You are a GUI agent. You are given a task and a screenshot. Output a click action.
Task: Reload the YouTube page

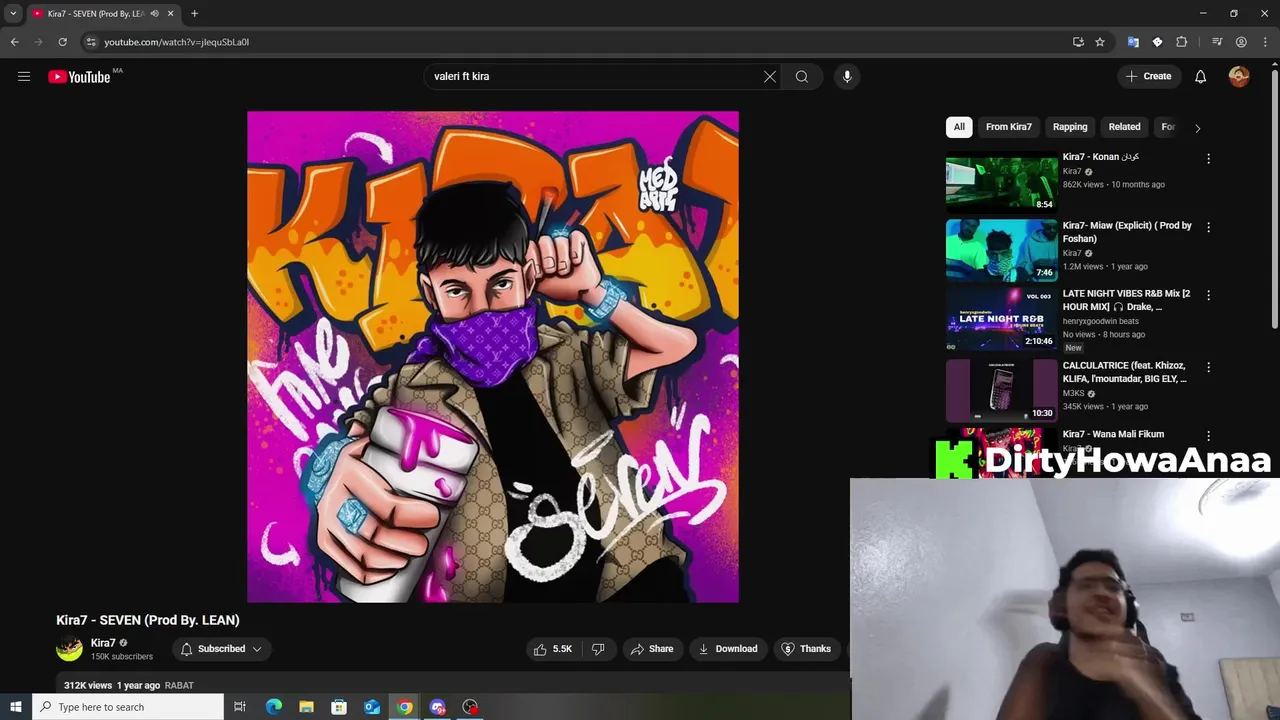coord(62,42)
